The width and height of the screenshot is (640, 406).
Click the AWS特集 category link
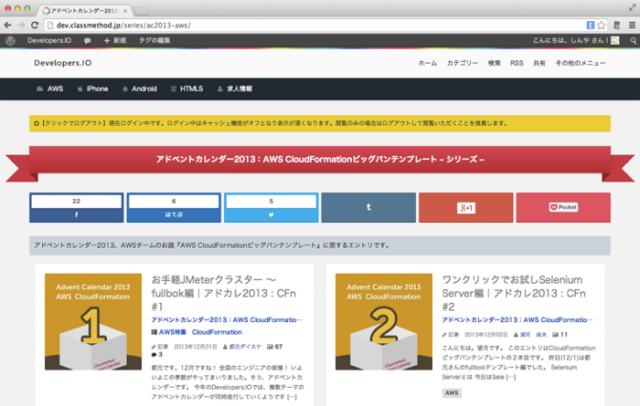click(172, 332)
